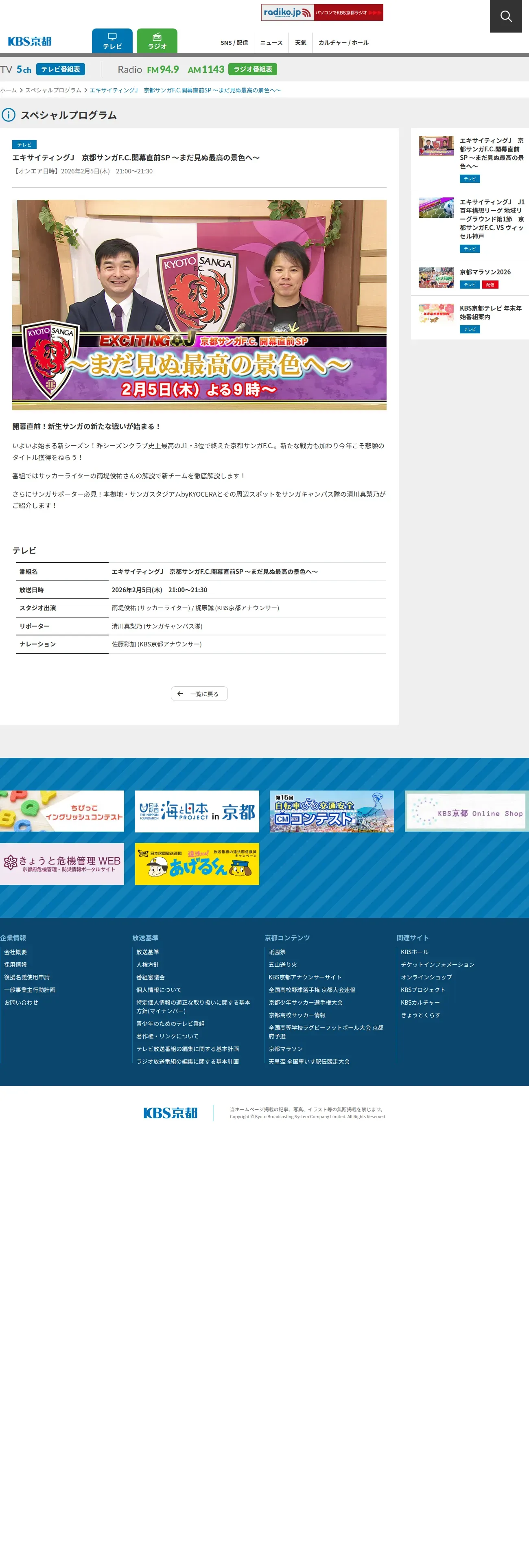Click broadcast time text 2026年2月5日(木) 21:00～21:30 in table
Viewport: 529px width, 1568px height.
(x=160, y=590)
